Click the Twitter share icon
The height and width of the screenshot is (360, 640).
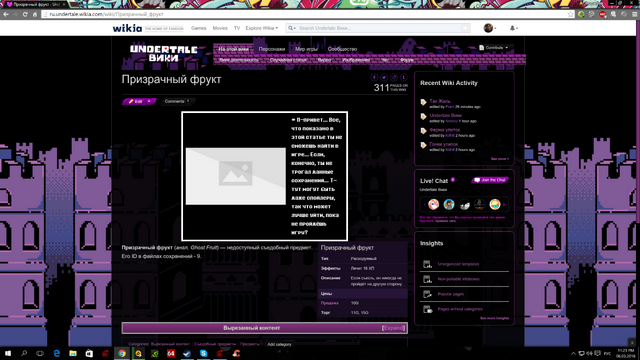coord(384,77)
